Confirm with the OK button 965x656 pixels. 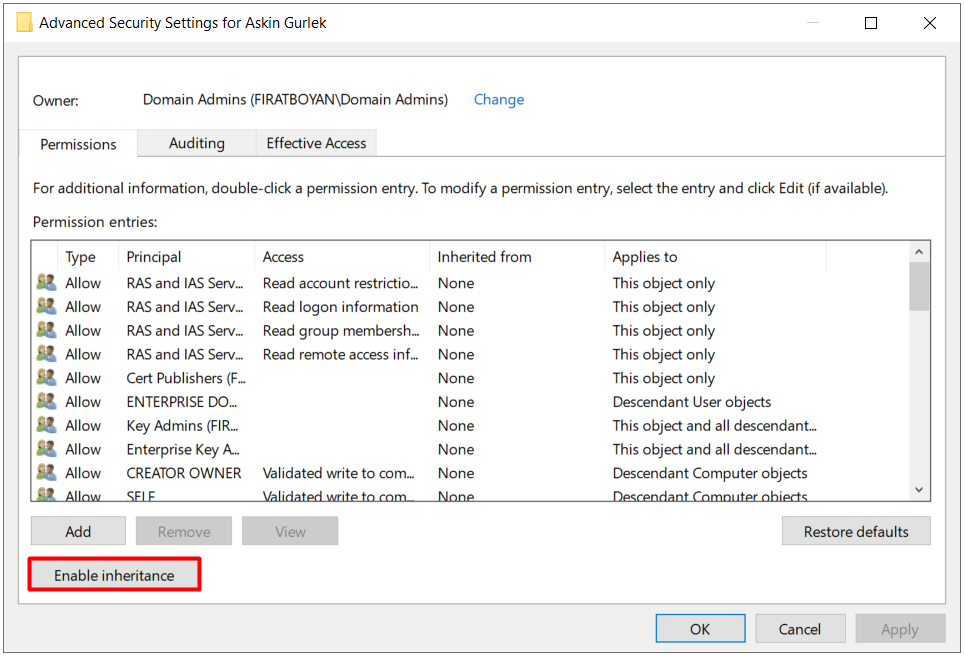pyautogui.click(x=700, y=628)
